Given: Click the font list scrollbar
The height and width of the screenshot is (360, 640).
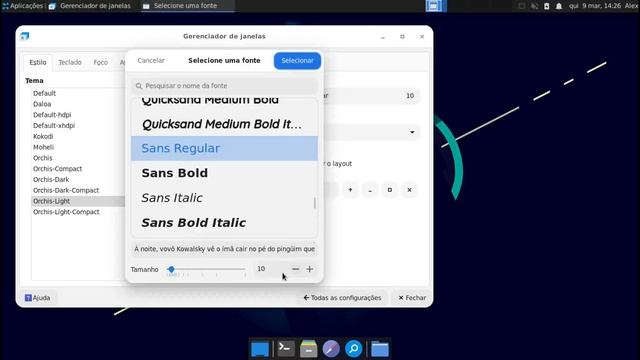Looking at the screenshot, I should 315,202.
